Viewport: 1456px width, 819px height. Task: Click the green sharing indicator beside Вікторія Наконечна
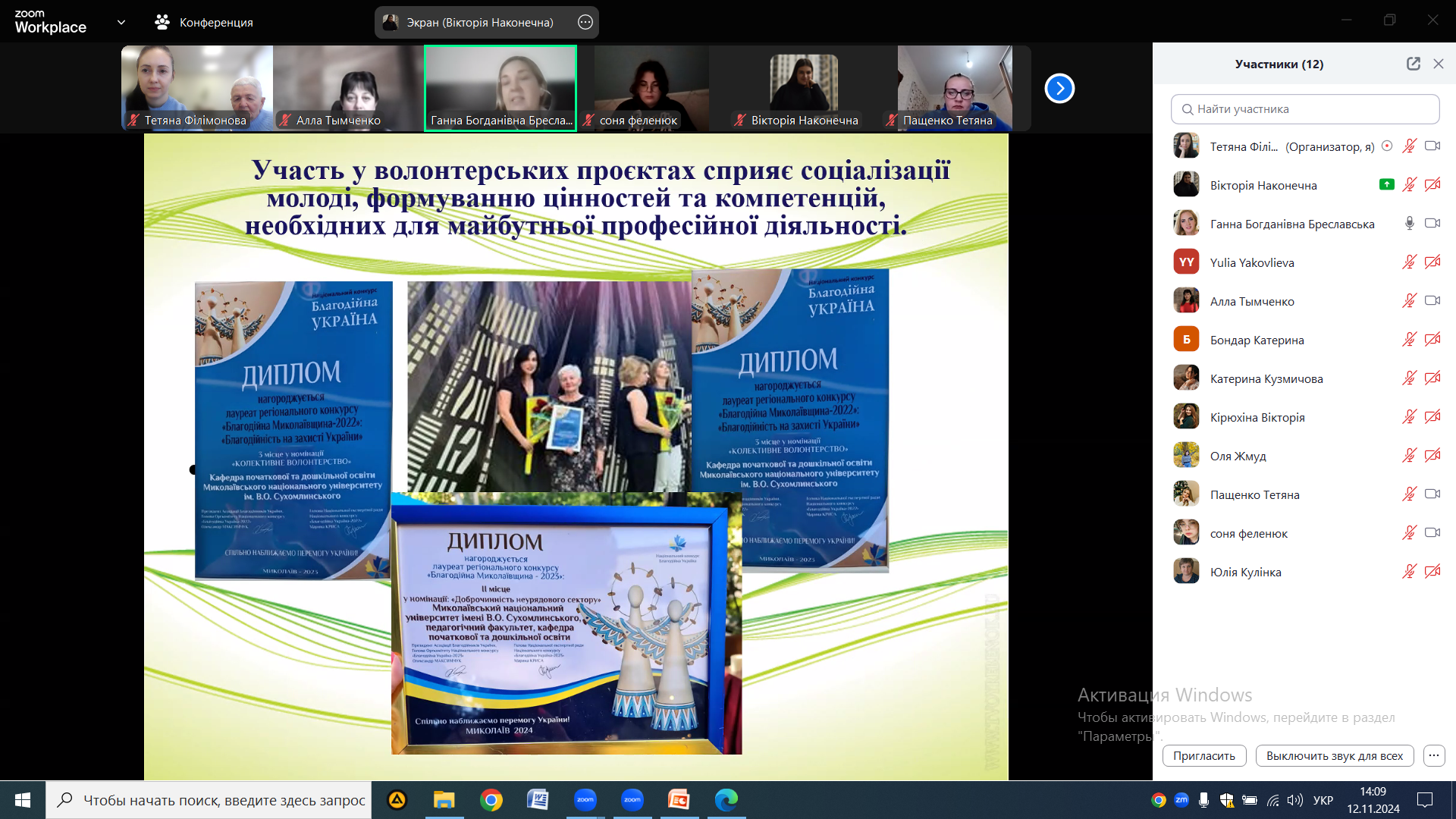point(1386,184)
